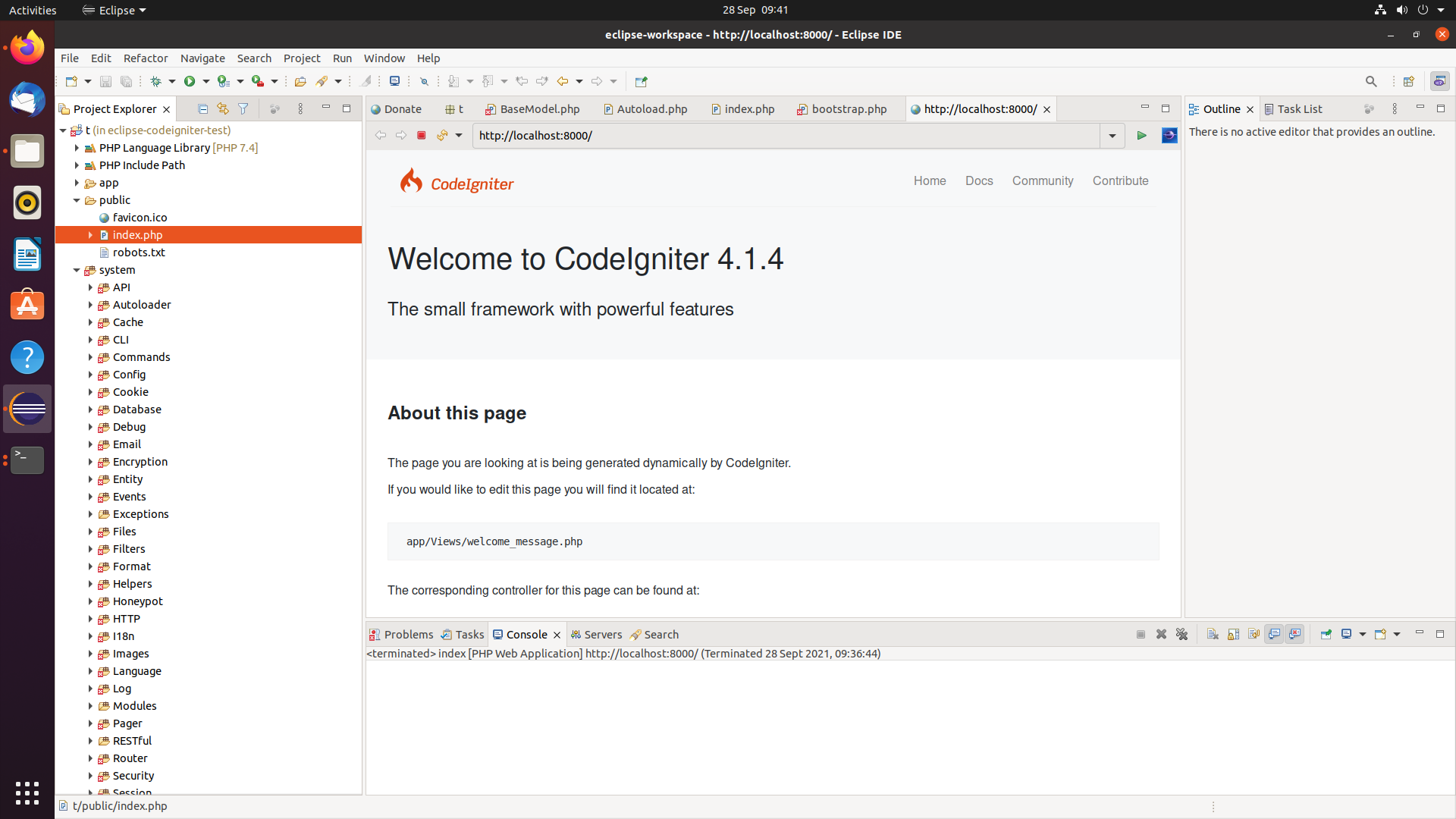Screen dimensions: 1456x819
Task: Switch to the Task List tab
Action: point(1293,108)
